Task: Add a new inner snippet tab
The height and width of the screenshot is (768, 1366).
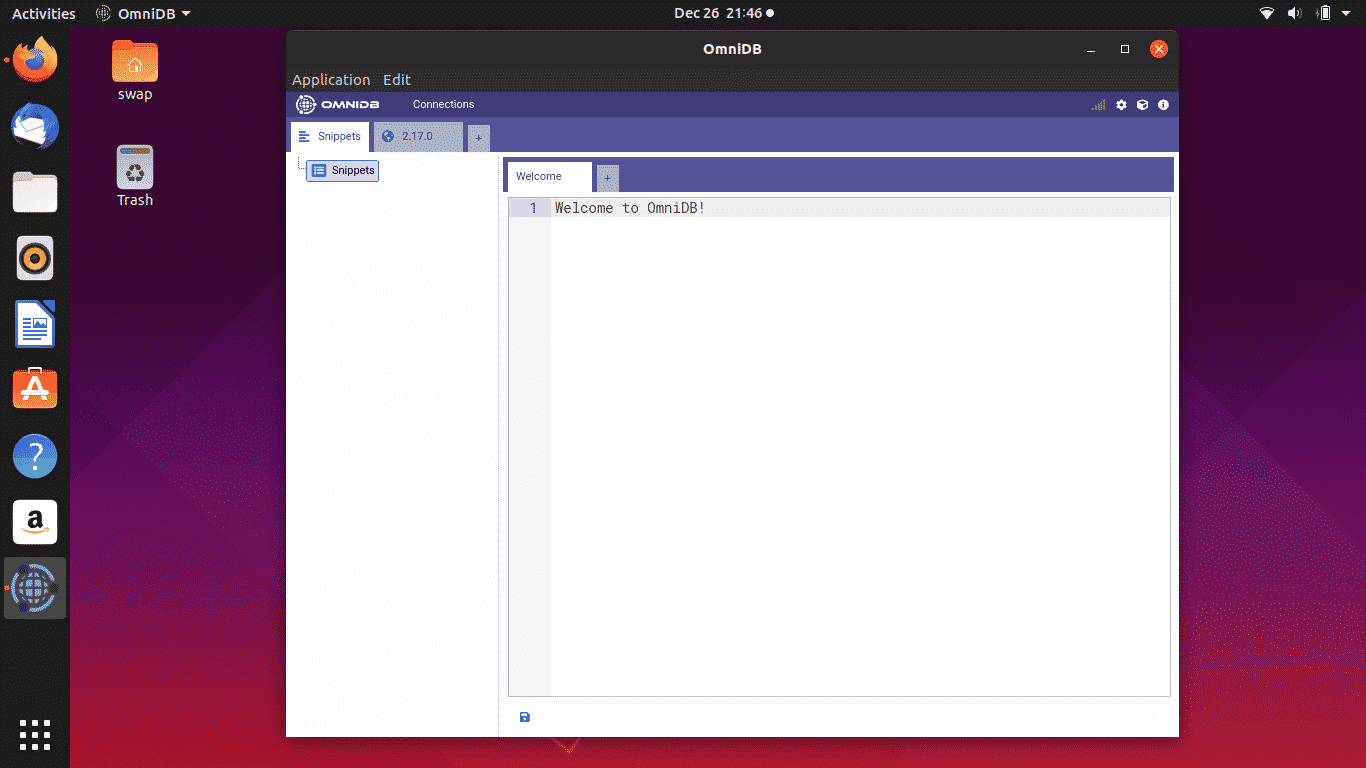Action: tap(607, 178)
